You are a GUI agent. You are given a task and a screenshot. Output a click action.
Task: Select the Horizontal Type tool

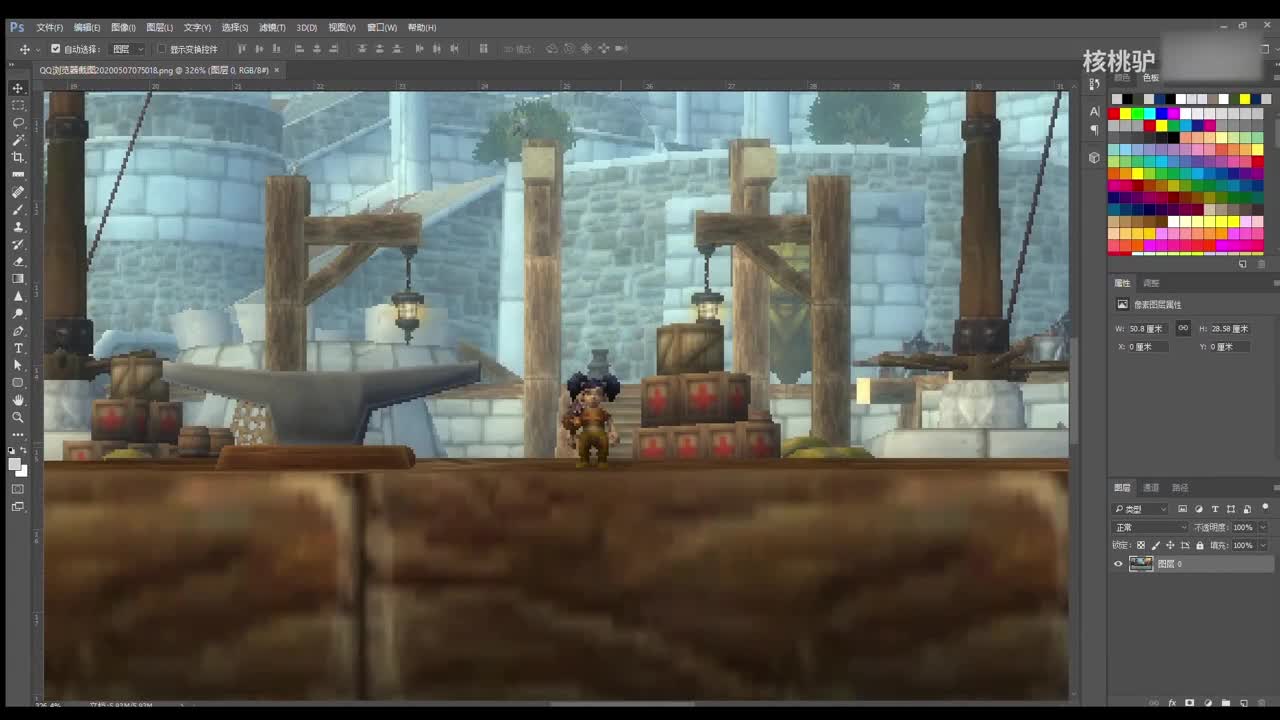pyautogui.click(x=18, y=348)
